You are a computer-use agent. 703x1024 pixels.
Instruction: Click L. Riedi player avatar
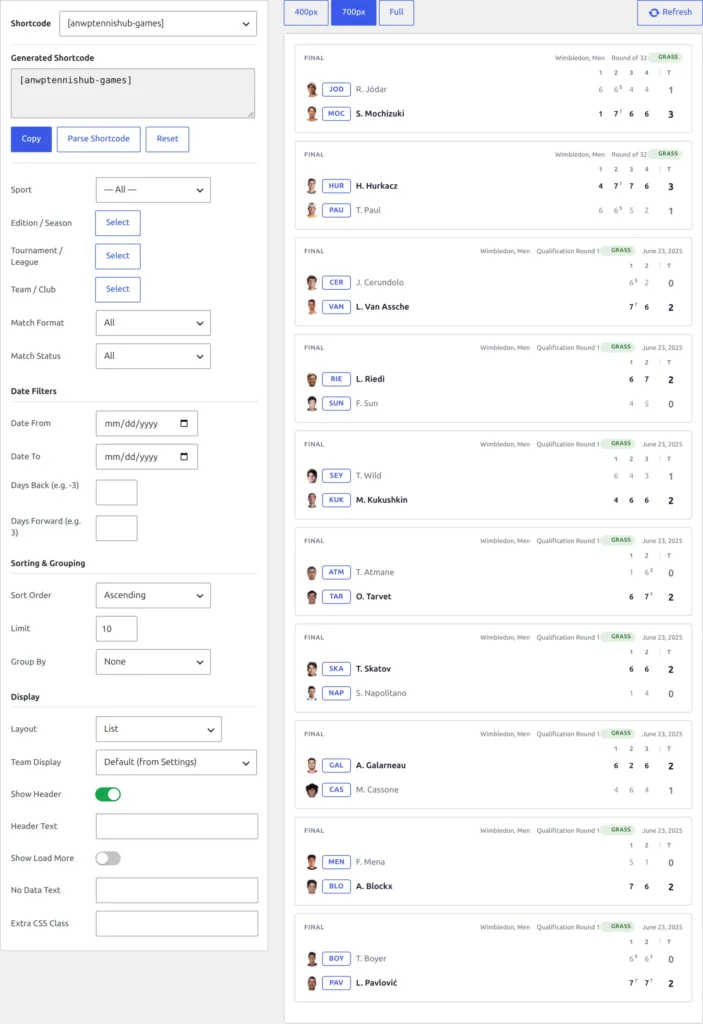point(312,379)
